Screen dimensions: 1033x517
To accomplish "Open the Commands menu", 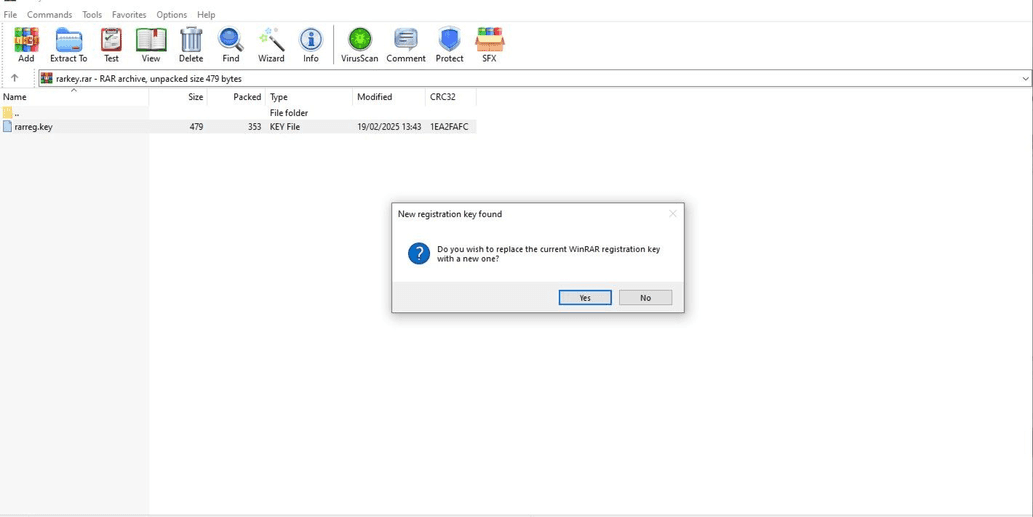I will coord(49,14).
